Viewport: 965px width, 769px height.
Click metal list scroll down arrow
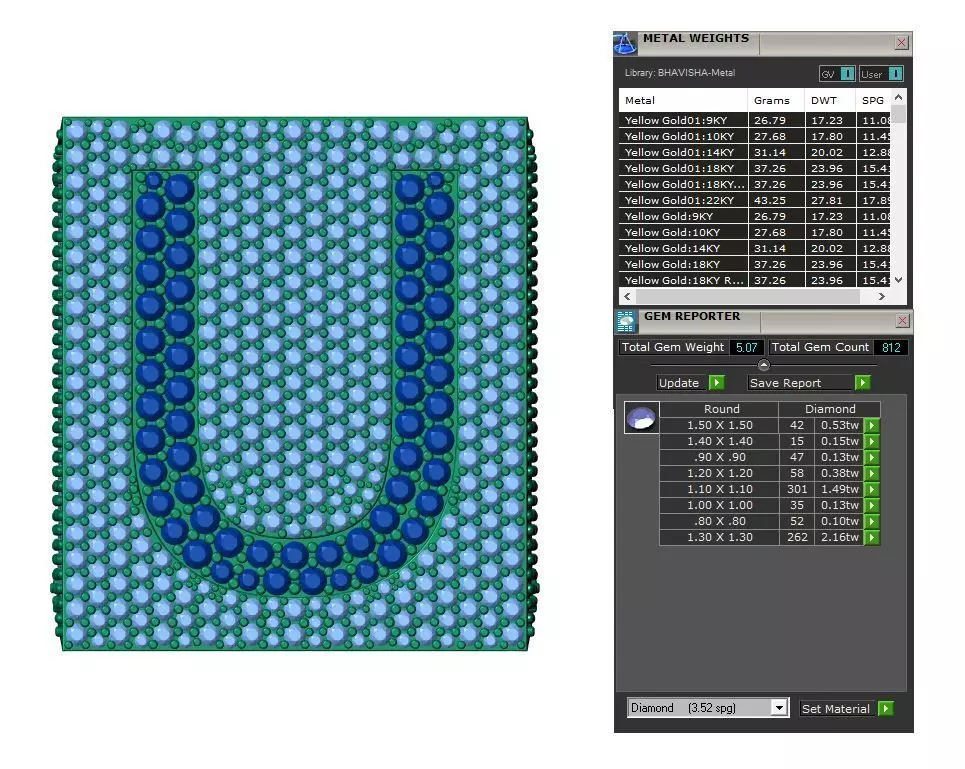coord(899,280)
